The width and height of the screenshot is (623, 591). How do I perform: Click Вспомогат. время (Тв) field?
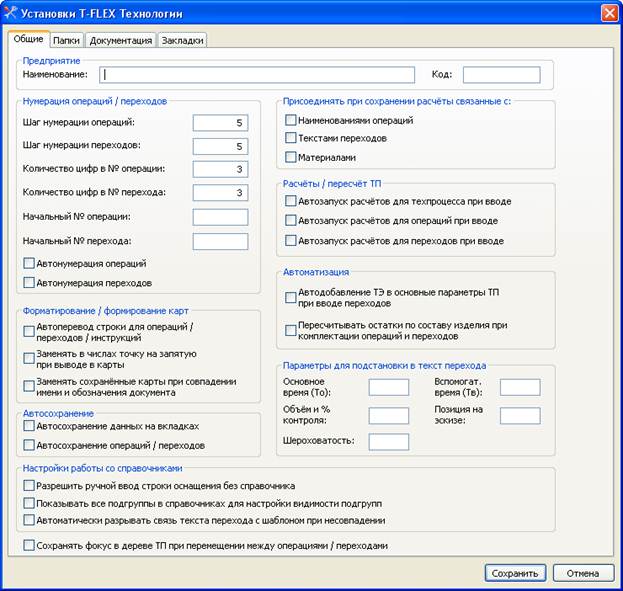coord(520,387)
